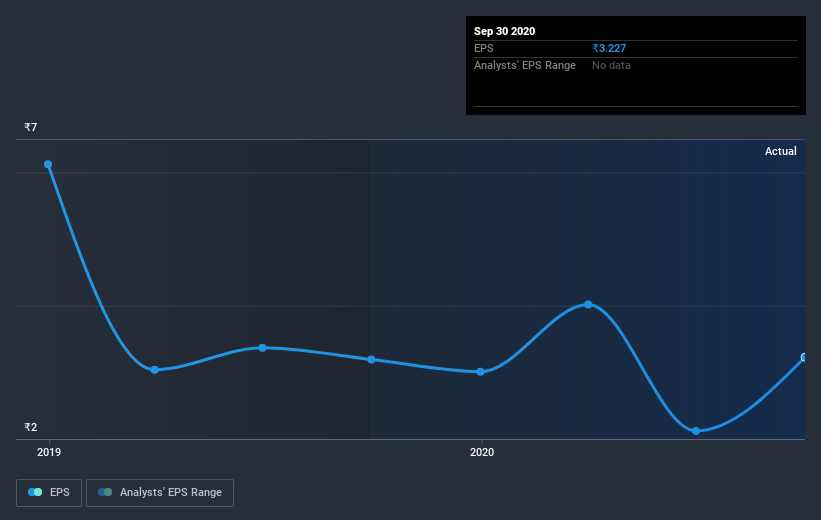Select the EPS point at the shaded region boundary
821x520 pixels.
coord(371,360)
